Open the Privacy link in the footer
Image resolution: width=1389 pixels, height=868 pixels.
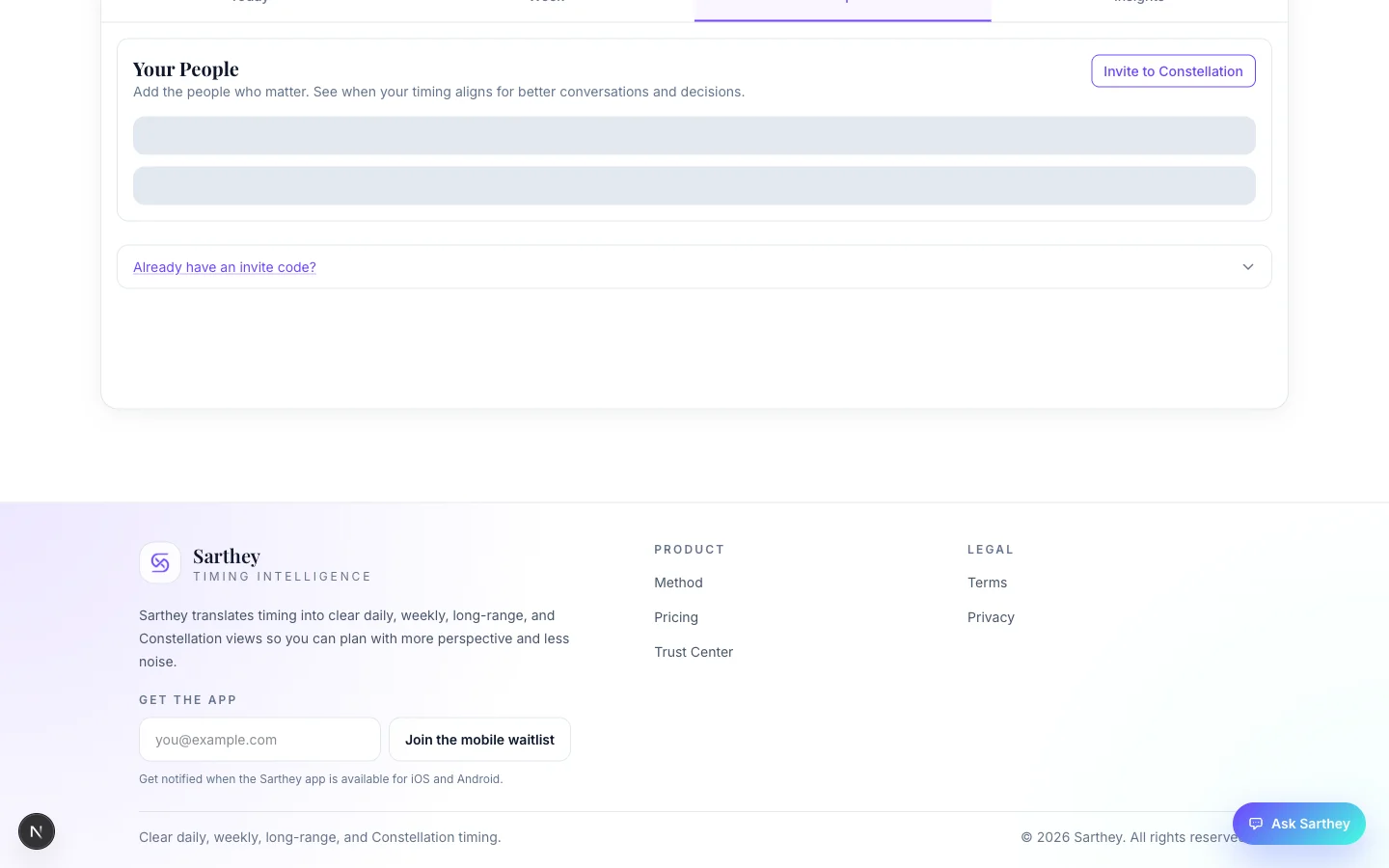pyautogui.click(x=991, y=617)
